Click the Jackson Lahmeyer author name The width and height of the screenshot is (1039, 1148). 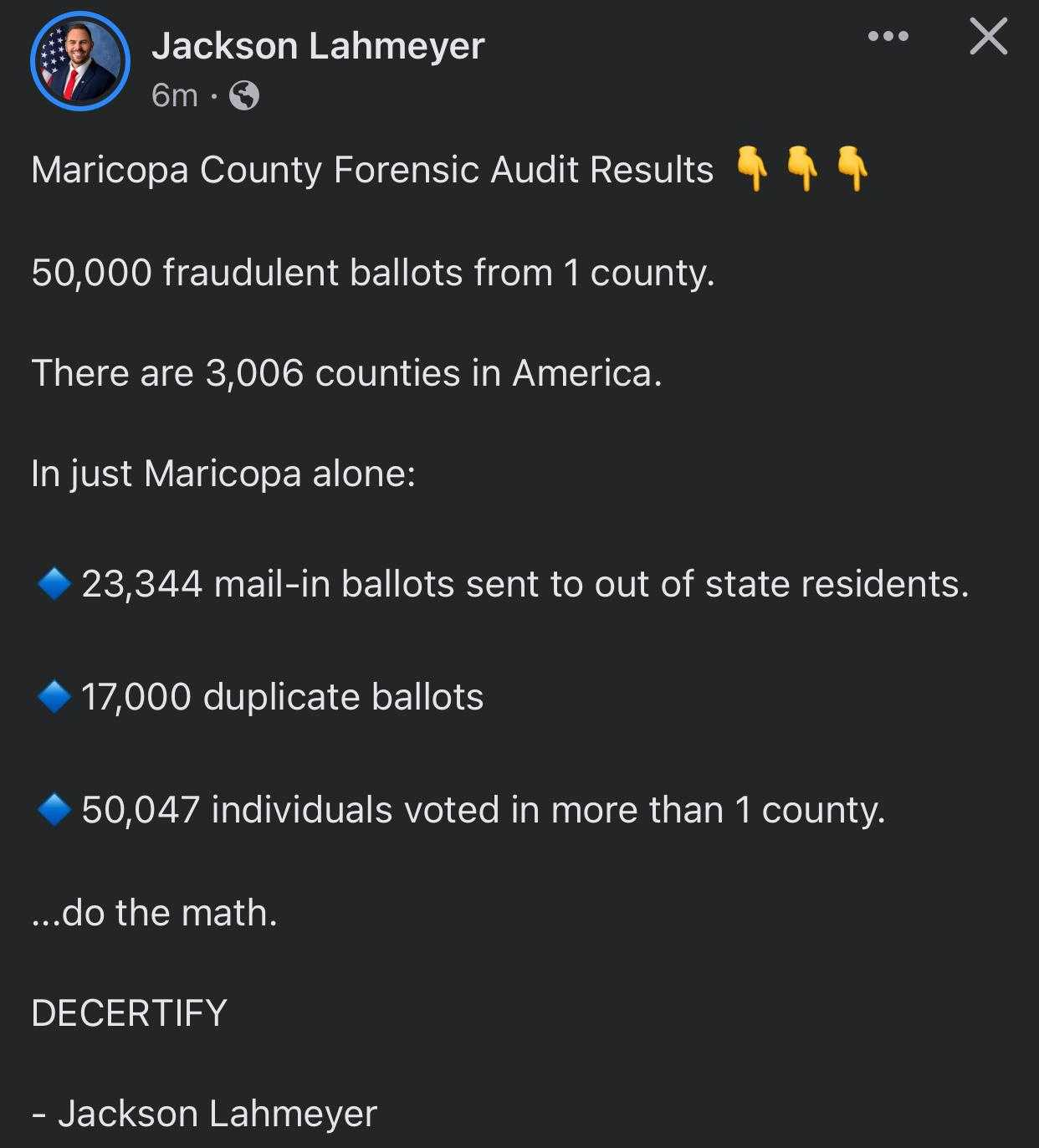(318, 45)
